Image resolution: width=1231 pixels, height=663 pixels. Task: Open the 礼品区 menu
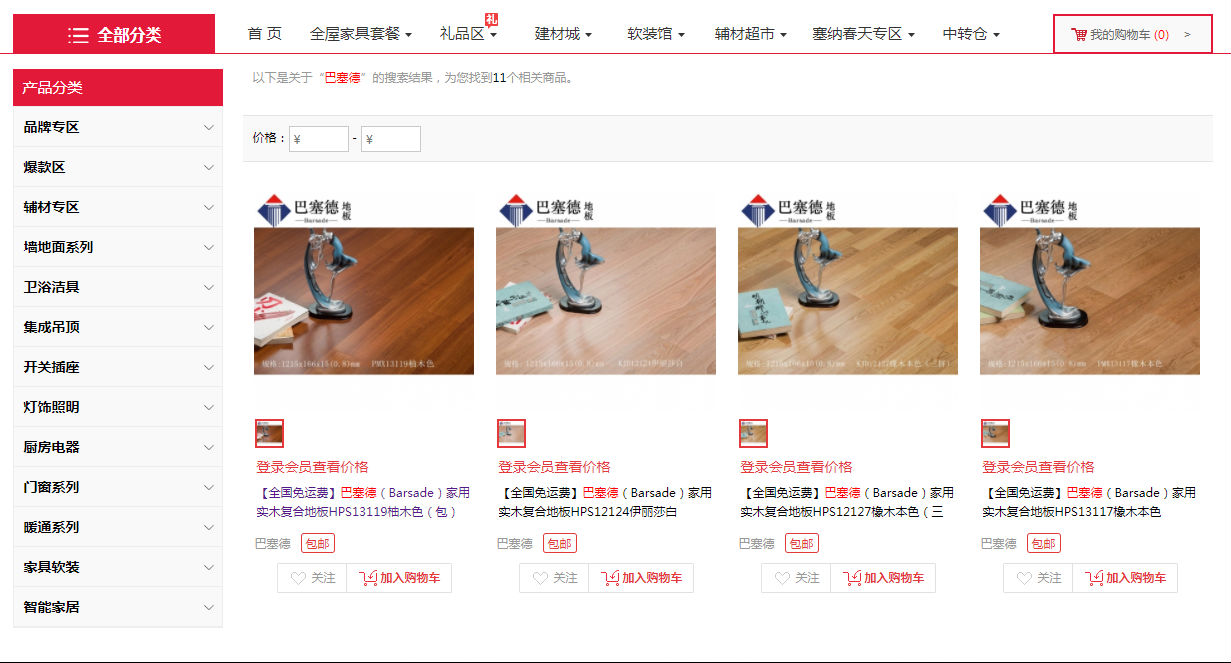pos(468,34)
